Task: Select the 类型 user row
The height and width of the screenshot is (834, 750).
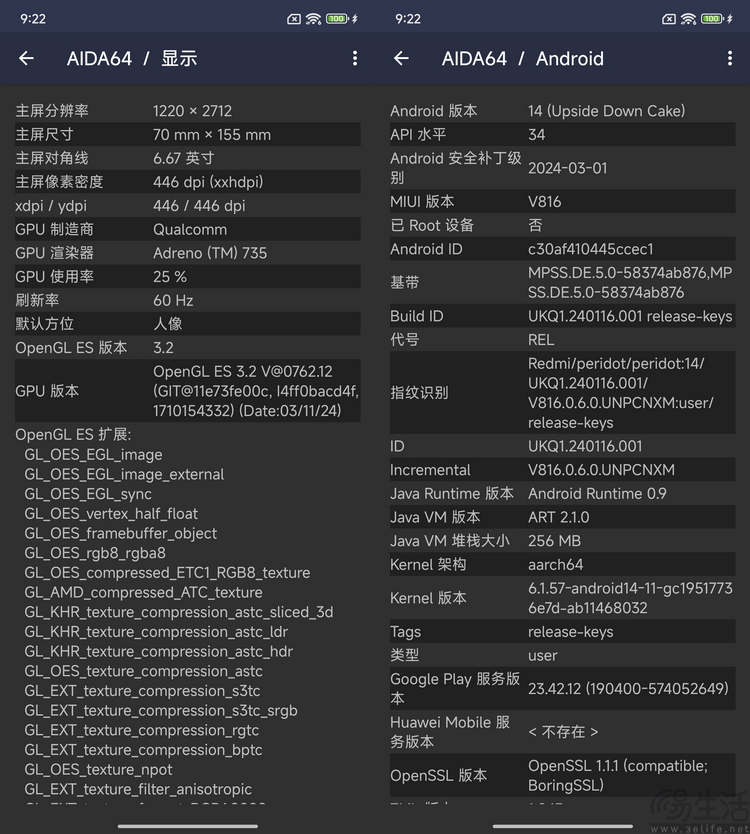Action: coord(563,655)
